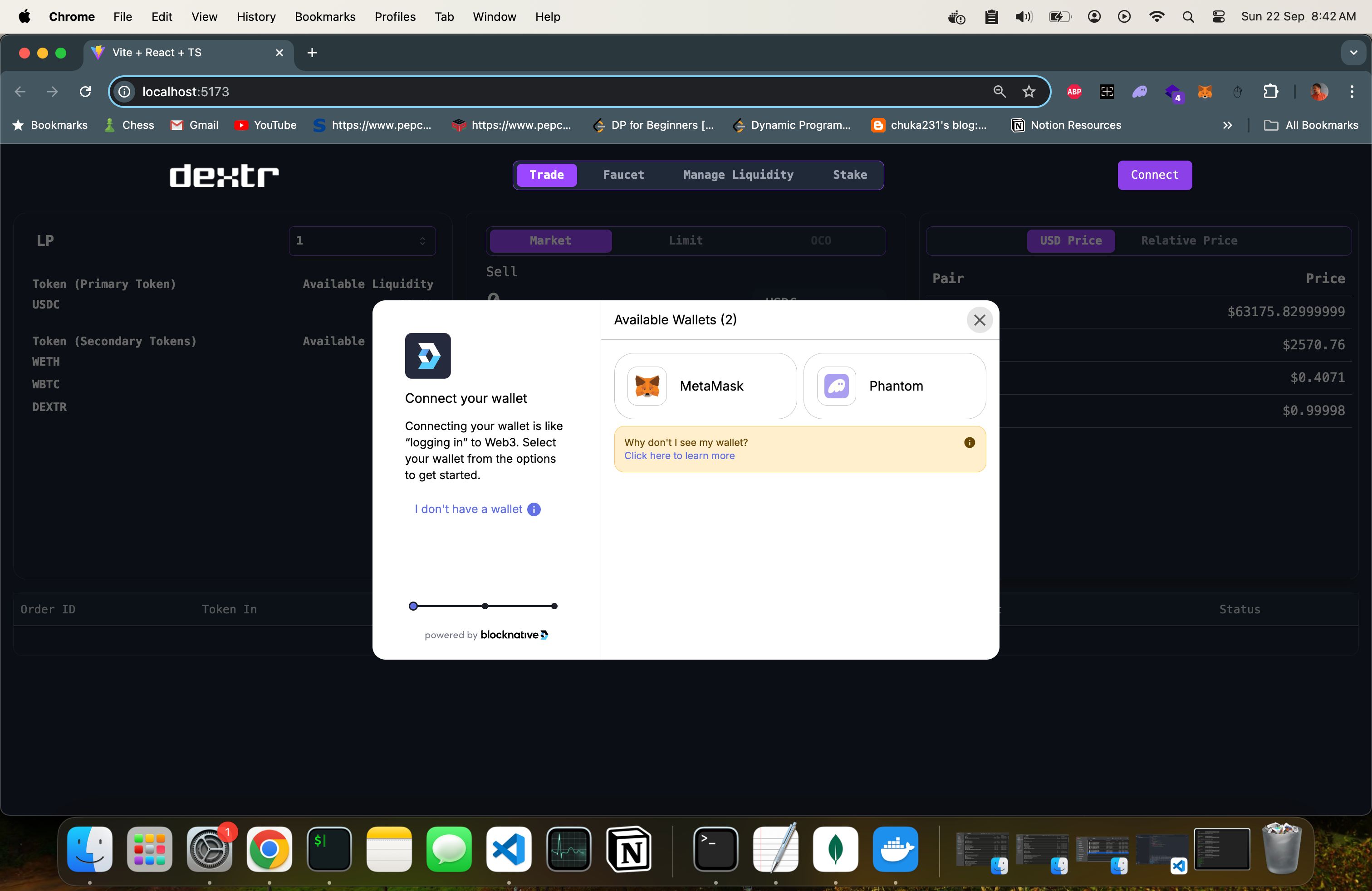Click the Faucet menu item

tap(624, 174)
